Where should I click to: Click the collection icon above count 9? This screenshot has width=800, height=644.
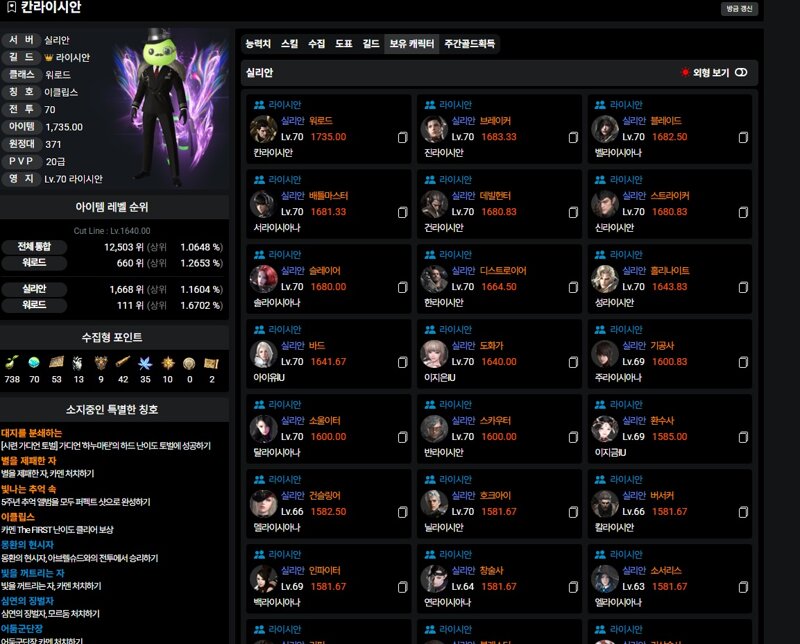(101, 362)
